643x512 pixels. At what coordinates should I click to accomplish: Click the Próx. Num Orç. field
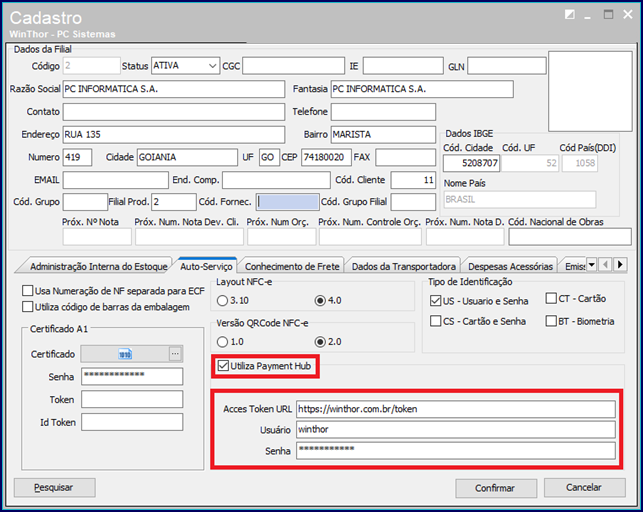pyautogui.click(x=282, y=237)
